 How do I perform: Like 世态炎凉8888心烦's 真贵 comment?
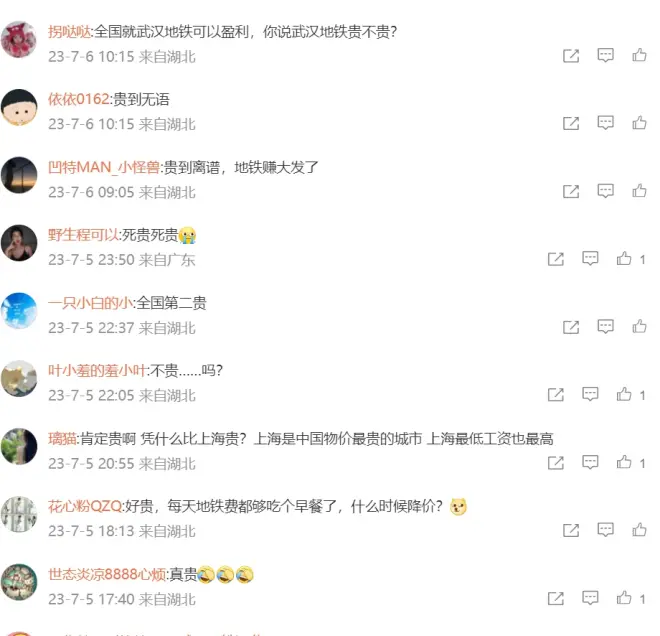click(x=624, y=598)
